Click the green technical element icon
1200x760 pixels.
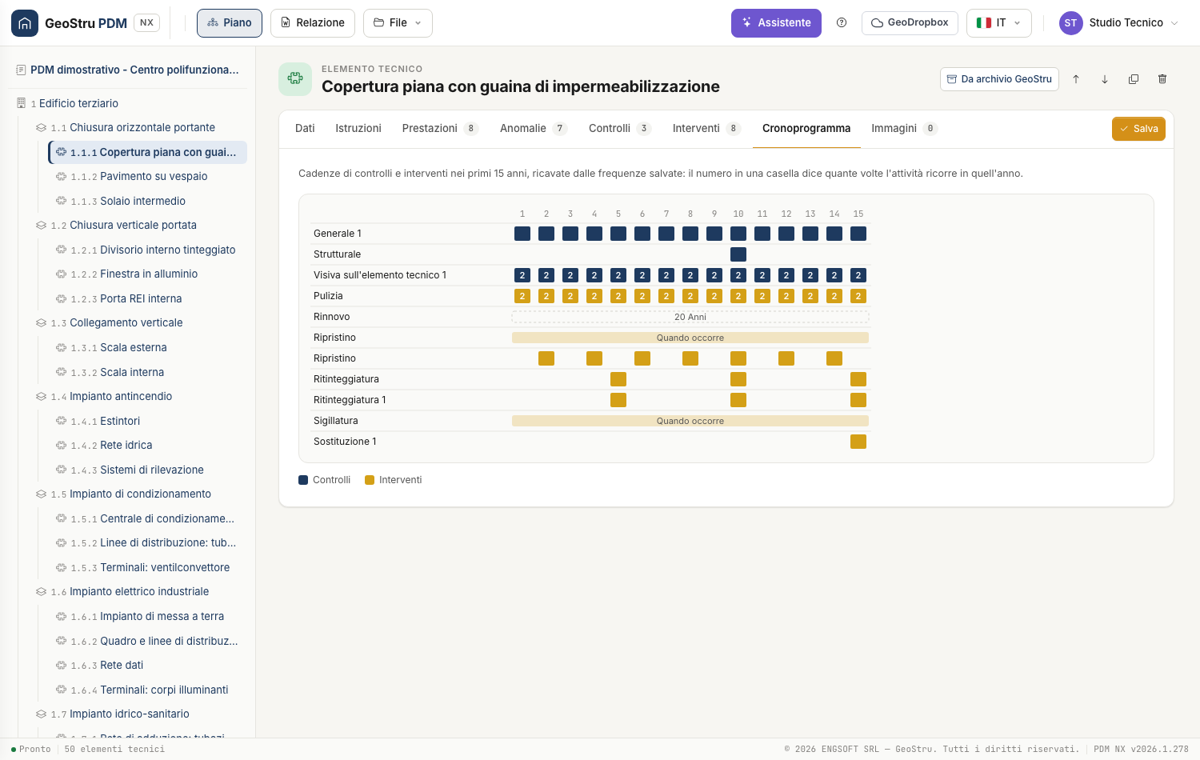click(295, 79)
